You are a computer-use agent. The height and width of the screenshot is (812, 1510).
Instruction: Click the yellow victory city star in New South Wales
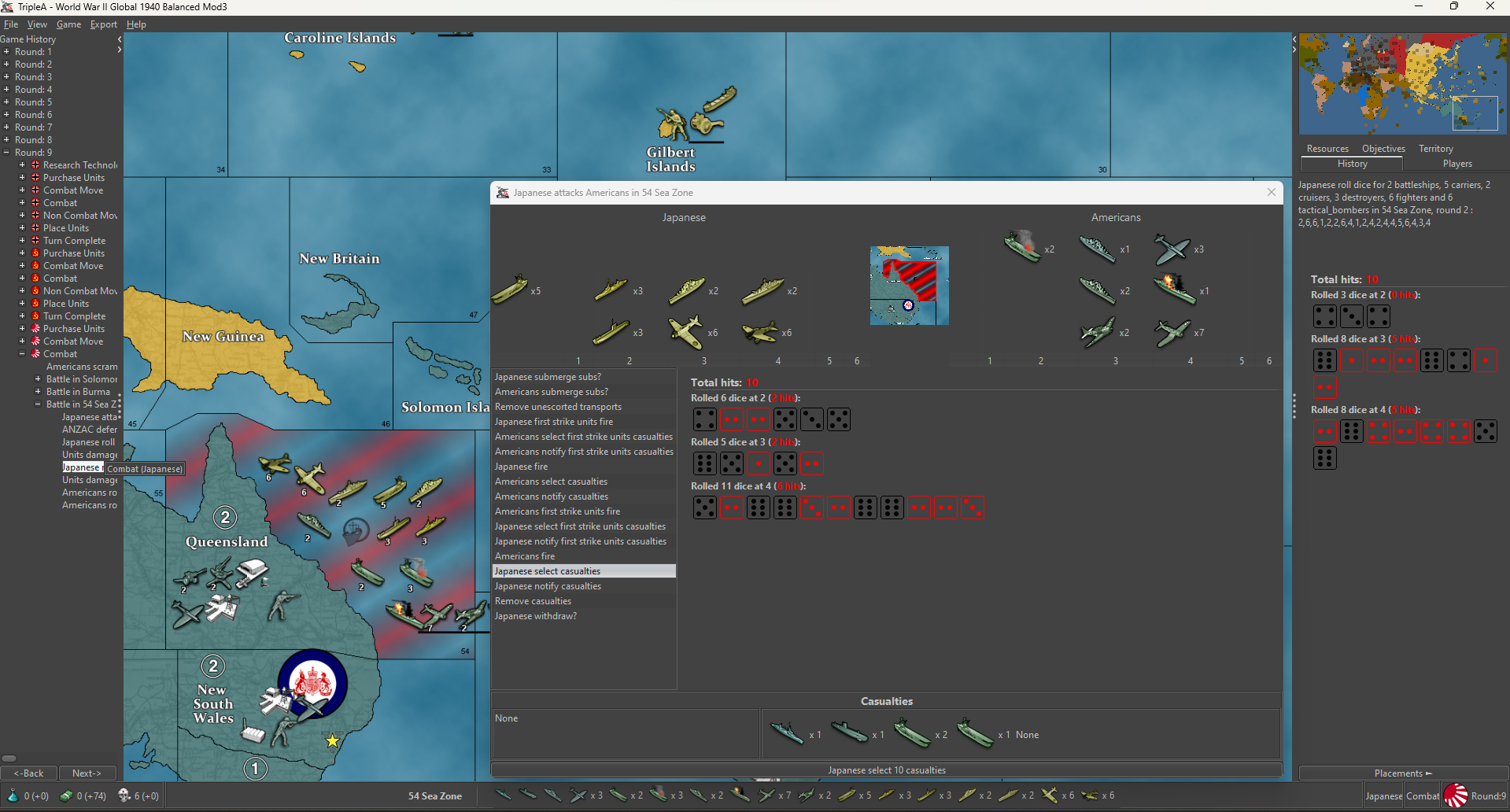(332, 740)
